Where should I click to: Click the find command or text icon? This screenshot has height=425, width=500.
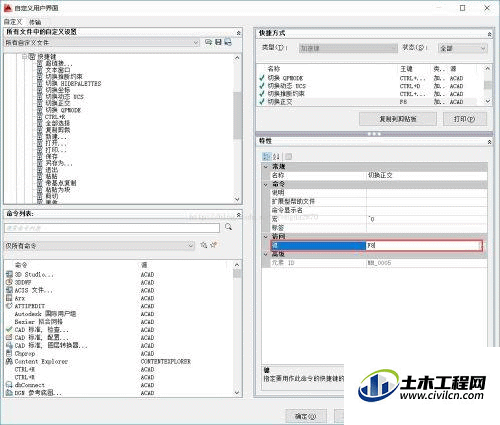(x=204, y=245)
